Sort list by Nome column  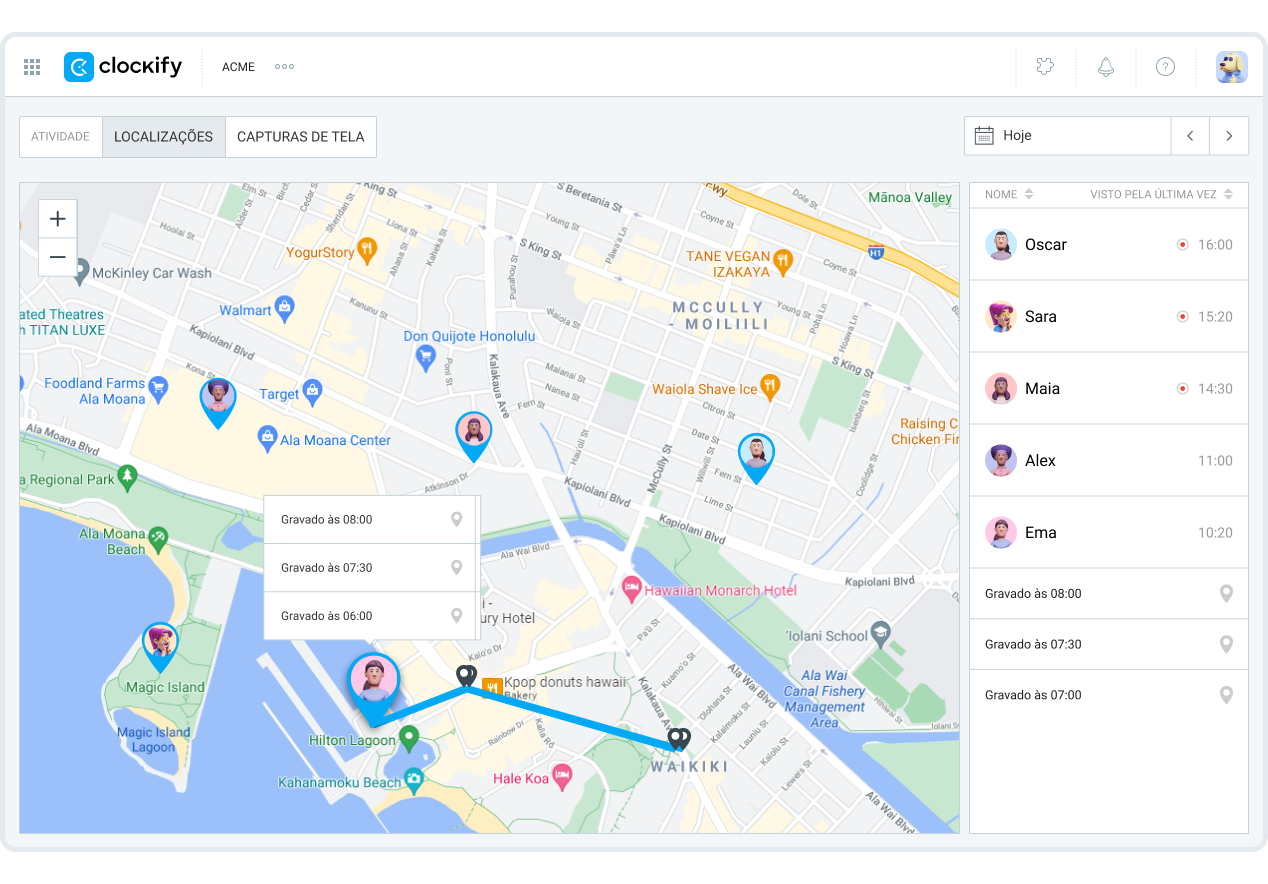pyautogui.click(x=1008, y=194)
